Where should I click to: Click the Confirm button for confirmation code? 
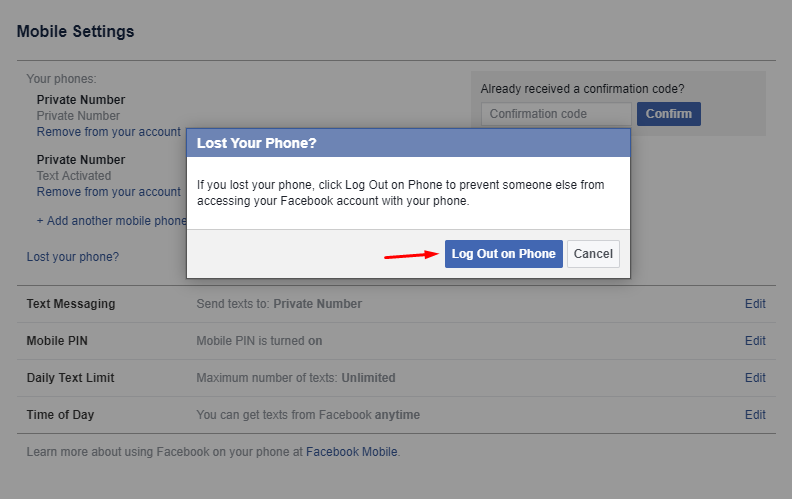click(x=669, y=114)
